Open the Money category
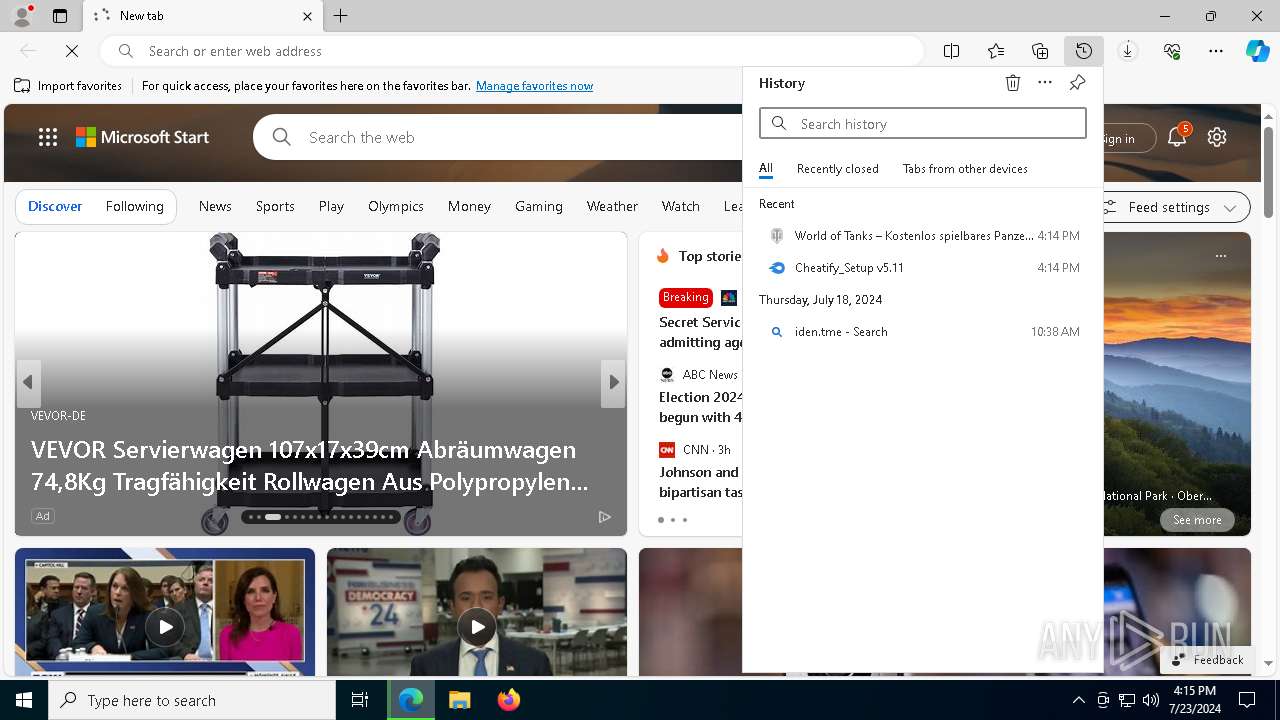 pos(469,206)
